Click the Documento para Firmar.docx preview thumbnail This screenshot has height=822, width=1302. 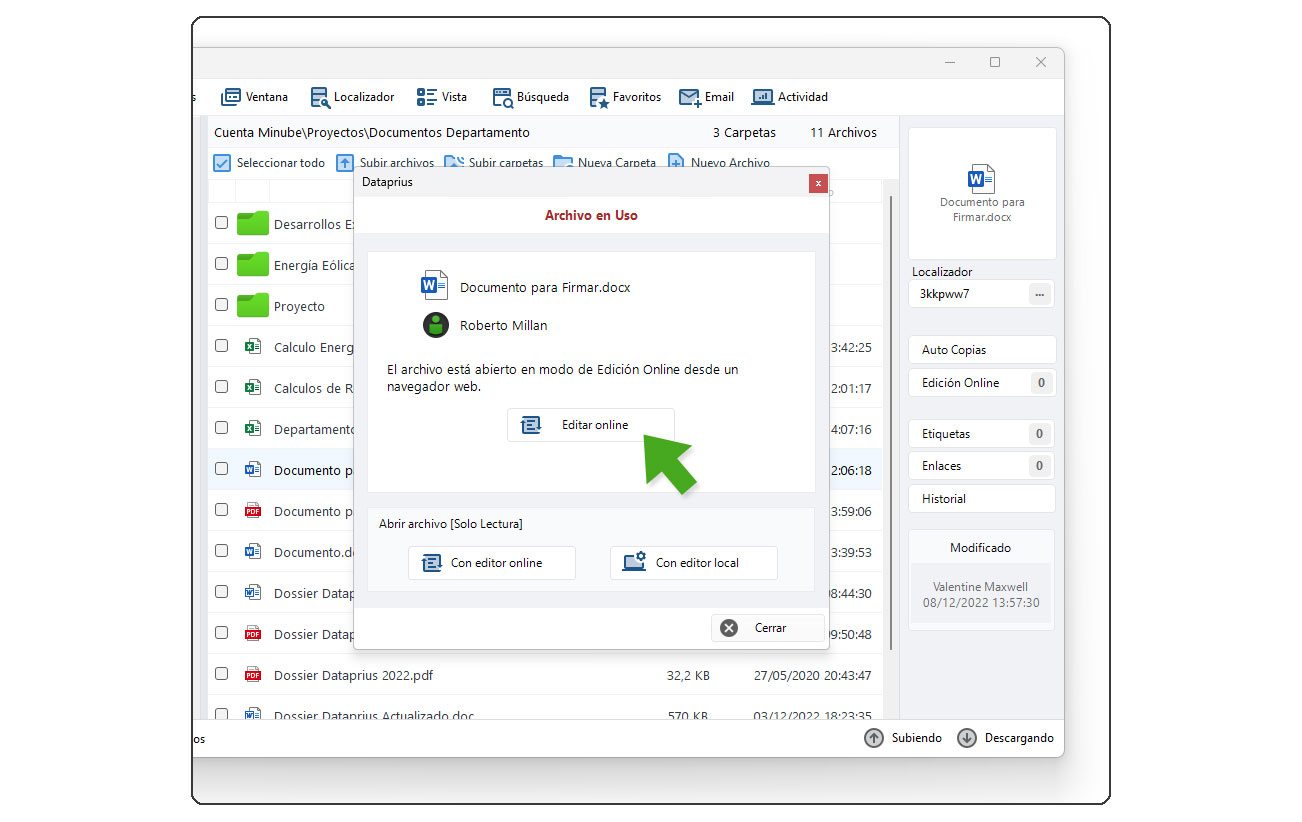click(x=982, y=193)
